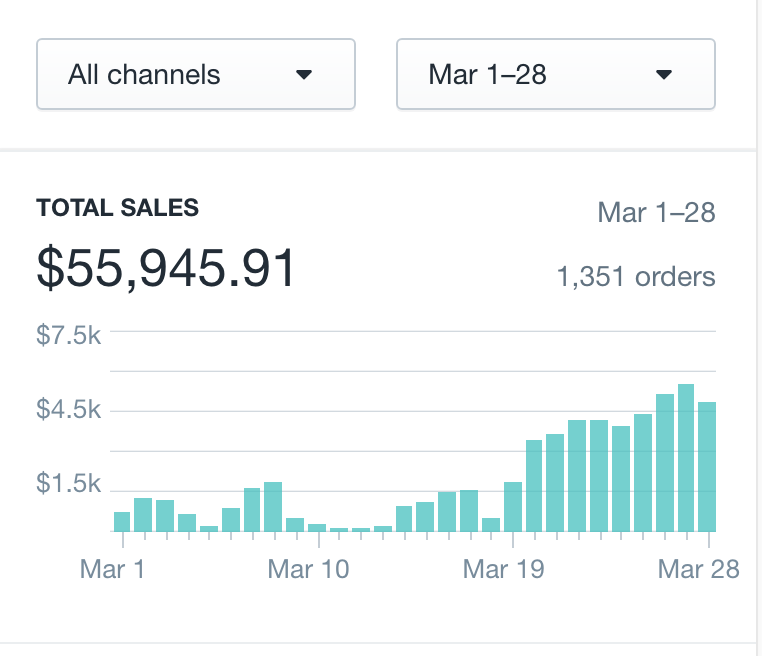This screenshot has width=762, height=656.
Task: Click the TOTAL SALES heading
Action: 117,208
